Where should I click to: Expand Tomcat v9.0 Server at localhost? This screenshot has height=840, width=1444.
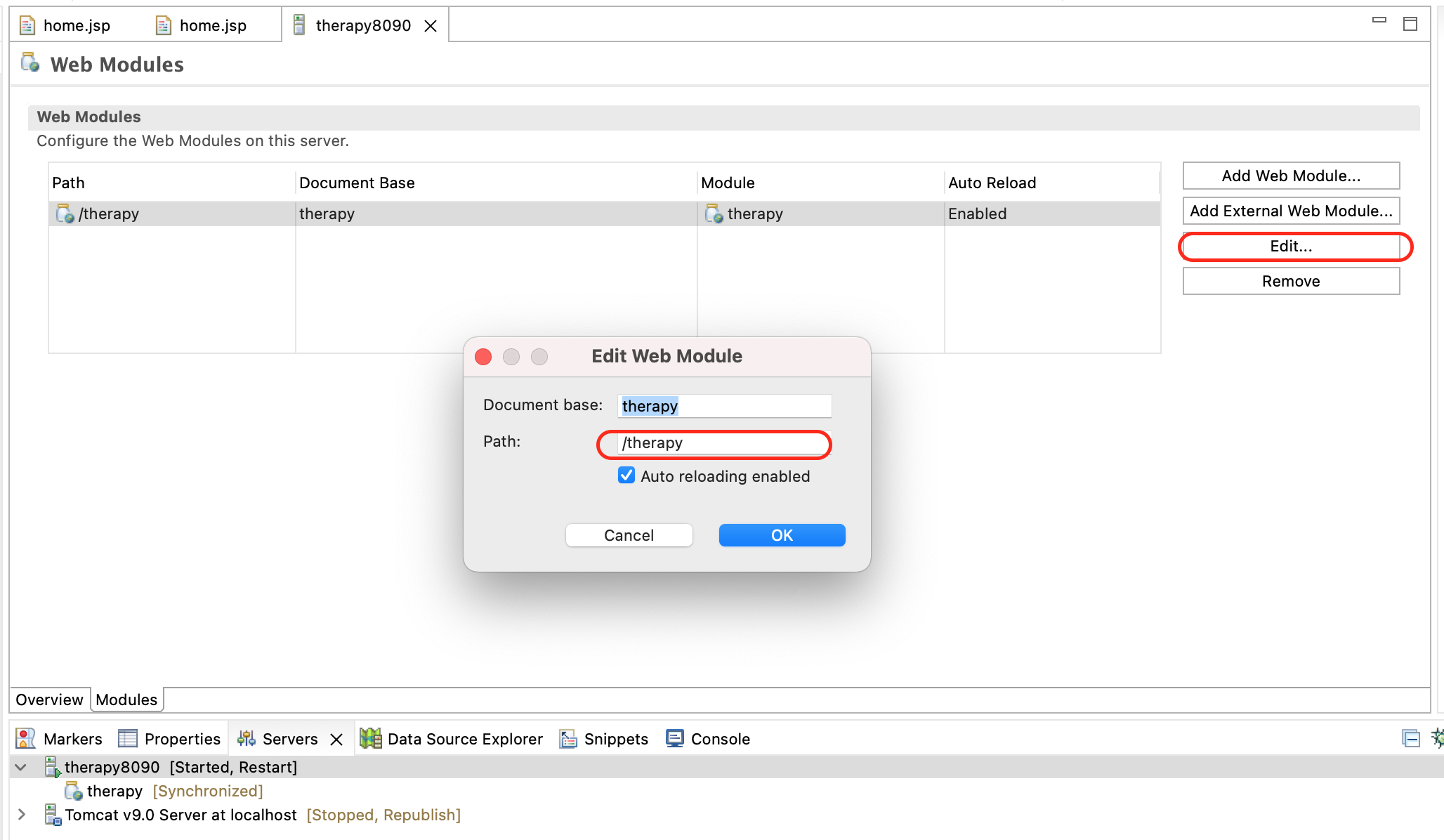(x=21, y=815)
